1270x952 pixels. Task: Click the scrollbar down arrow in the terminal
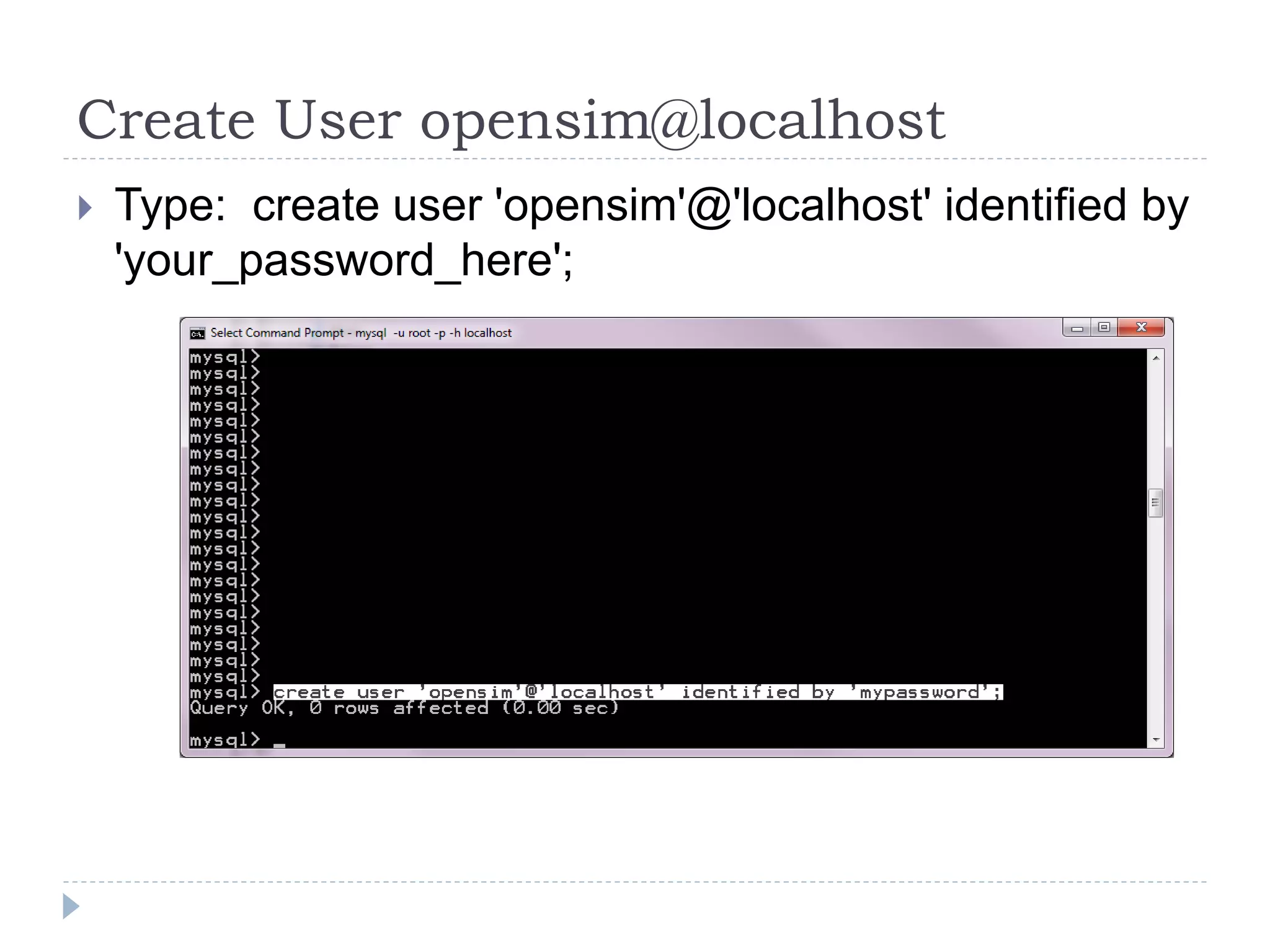pos(1156,739)
